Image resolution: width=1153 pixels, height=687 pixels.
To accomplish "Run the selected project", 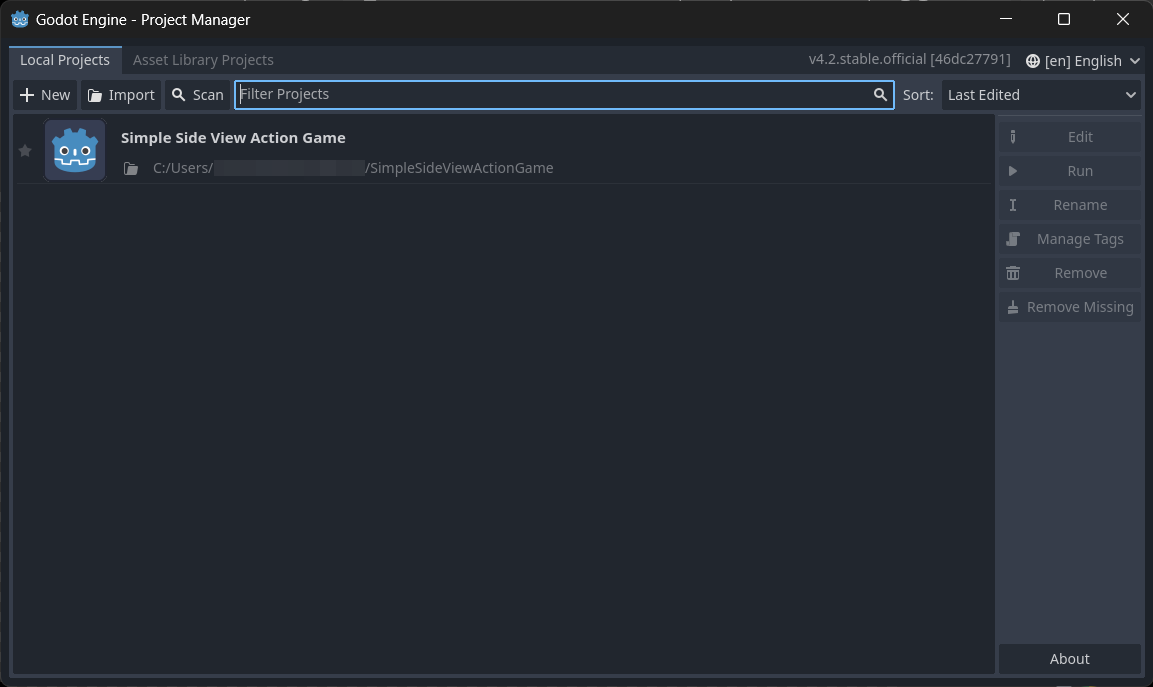I will click(x=1070, y=171).
